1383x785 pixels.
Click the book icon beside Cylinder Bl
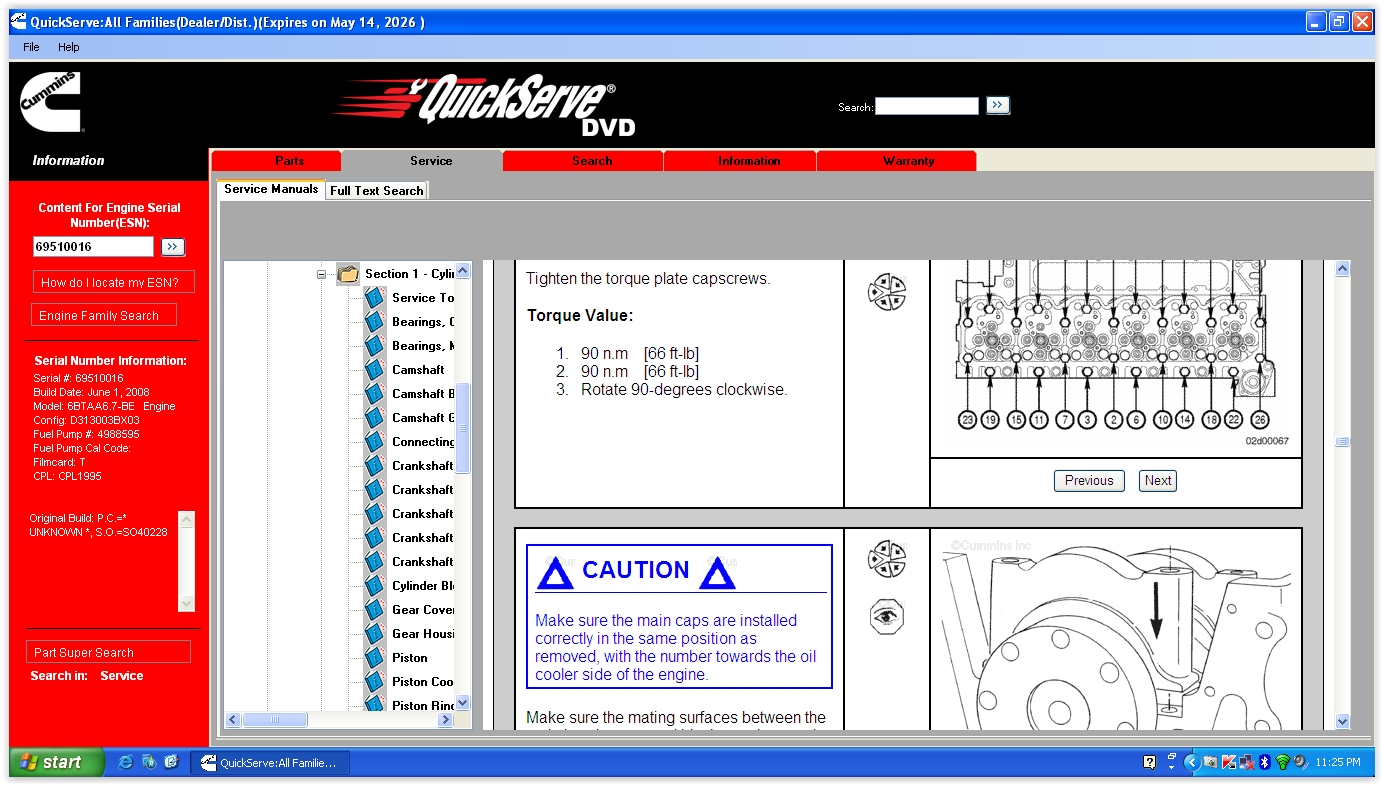375,586
